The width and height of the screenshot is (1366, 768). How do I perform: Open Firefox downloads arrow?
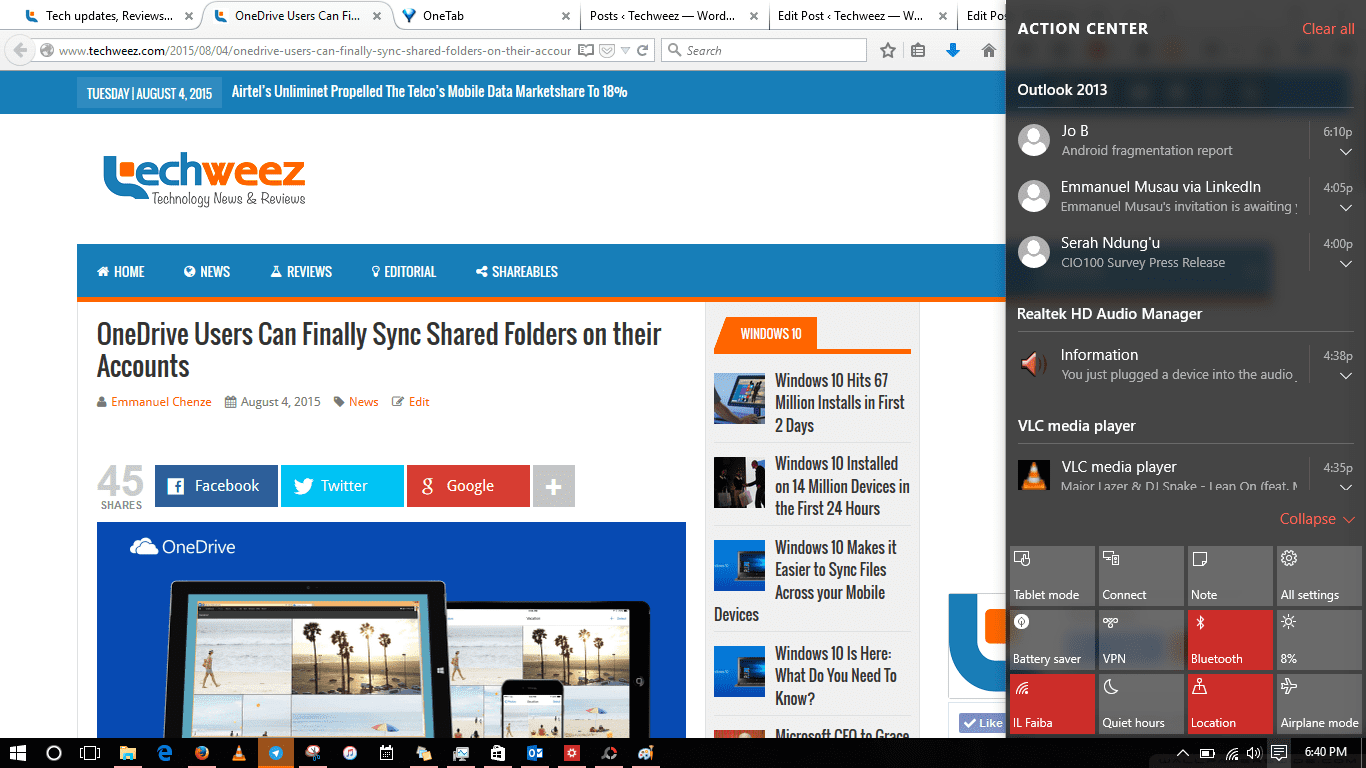(953, 50)
